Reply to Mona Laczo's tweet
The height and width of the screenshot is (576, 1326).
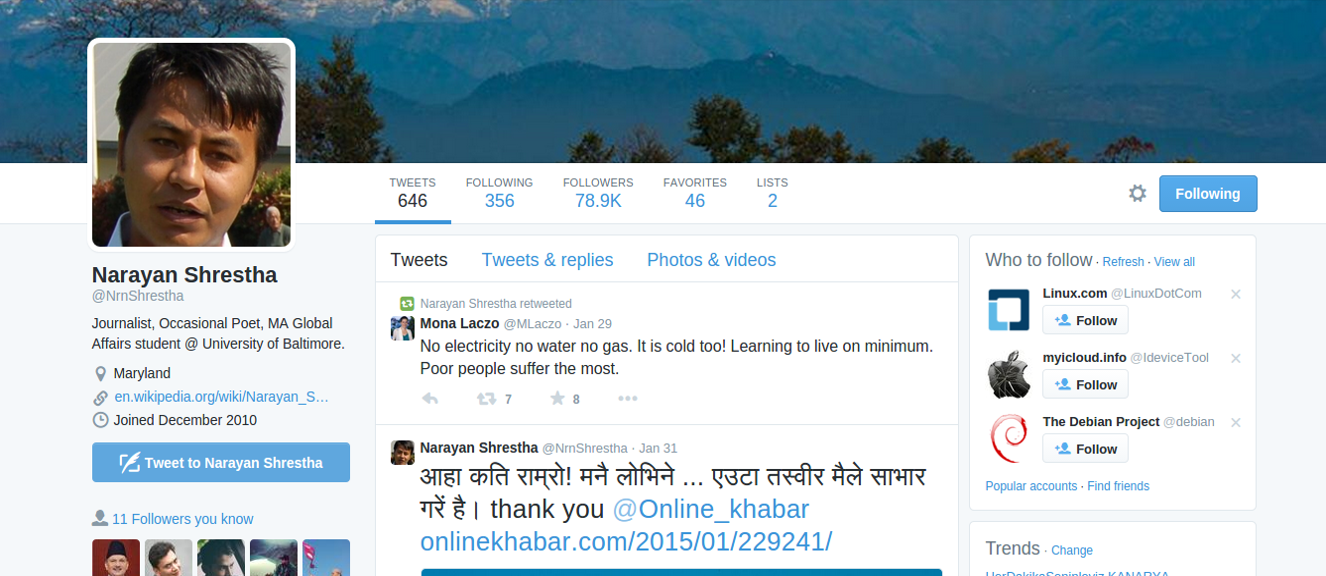(430, 398)
